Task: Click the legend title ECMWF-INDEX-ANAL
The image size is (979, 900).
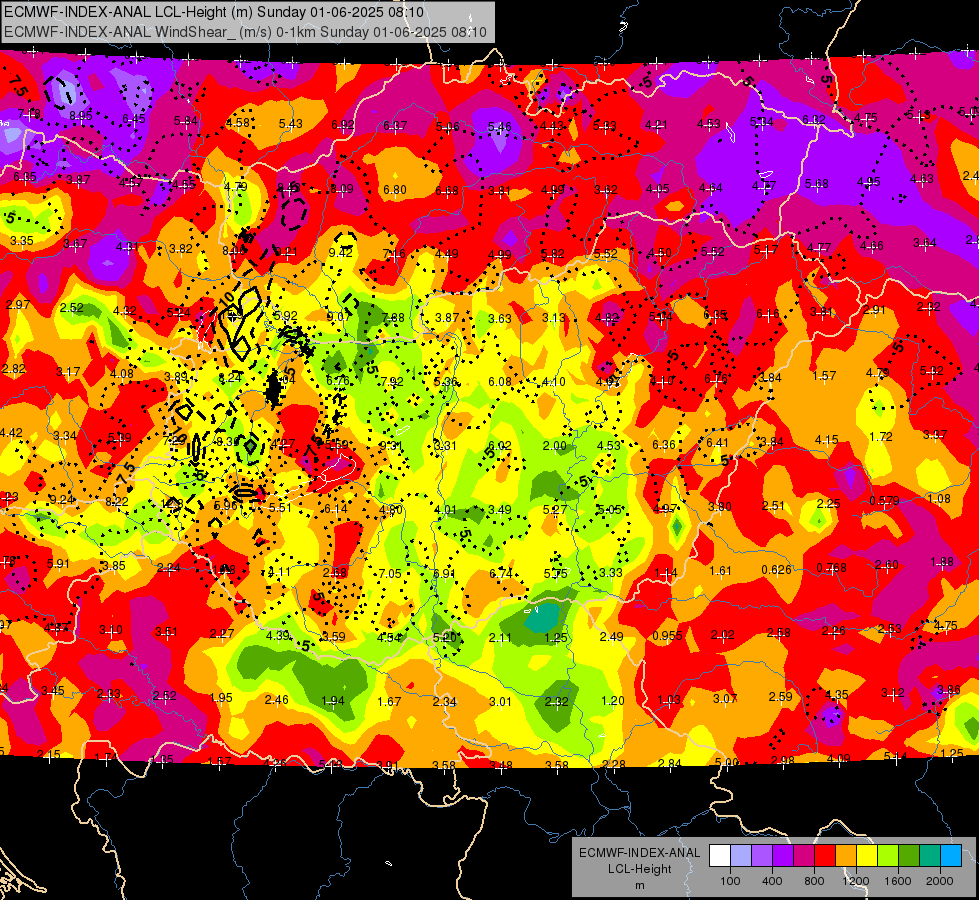Action: [x=639, y=853]
